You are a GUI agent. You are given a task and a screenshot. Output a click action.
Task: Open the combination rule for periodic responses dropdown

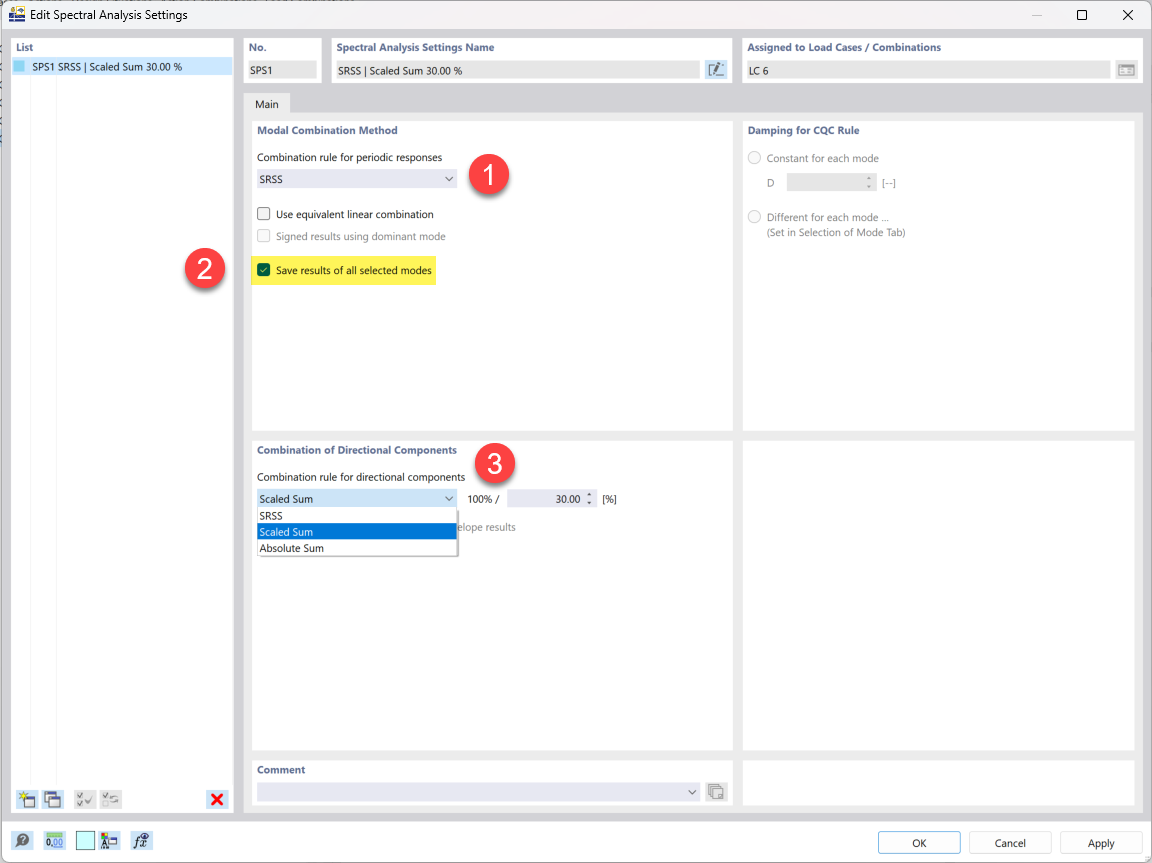(x=446, y=178)
